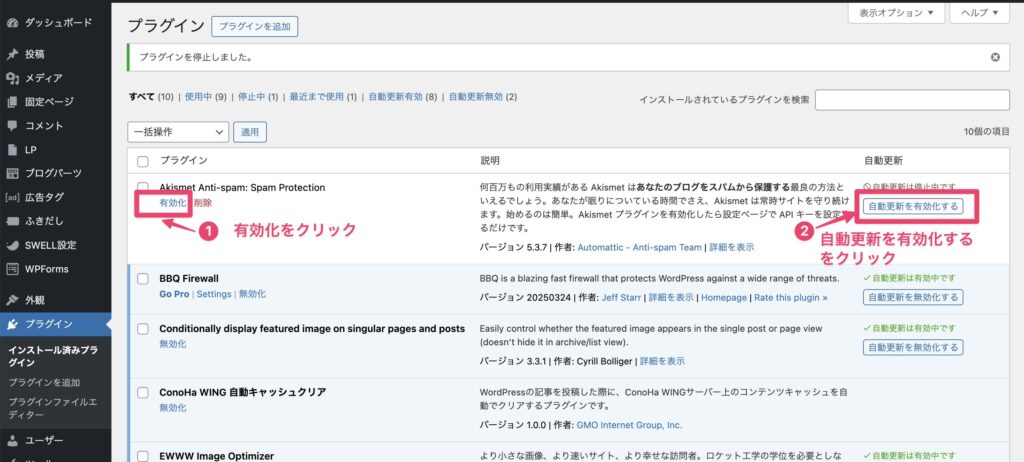Select インストール済みプラグイン in the submenu

click(52, 356)
